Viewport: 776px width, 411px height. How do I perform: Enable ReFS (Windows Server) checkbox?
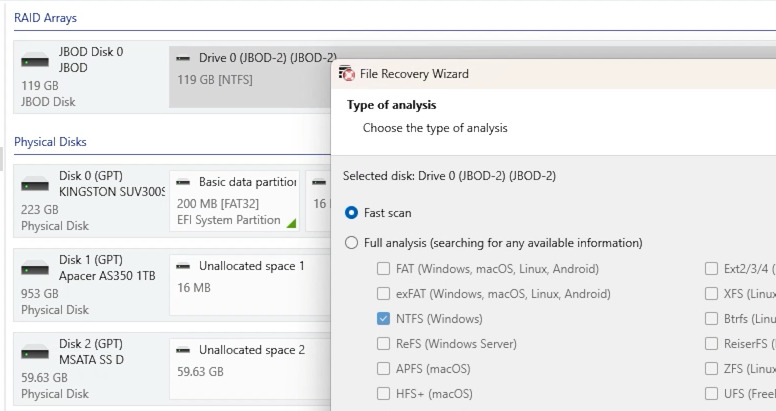click(x=384, y=344)
